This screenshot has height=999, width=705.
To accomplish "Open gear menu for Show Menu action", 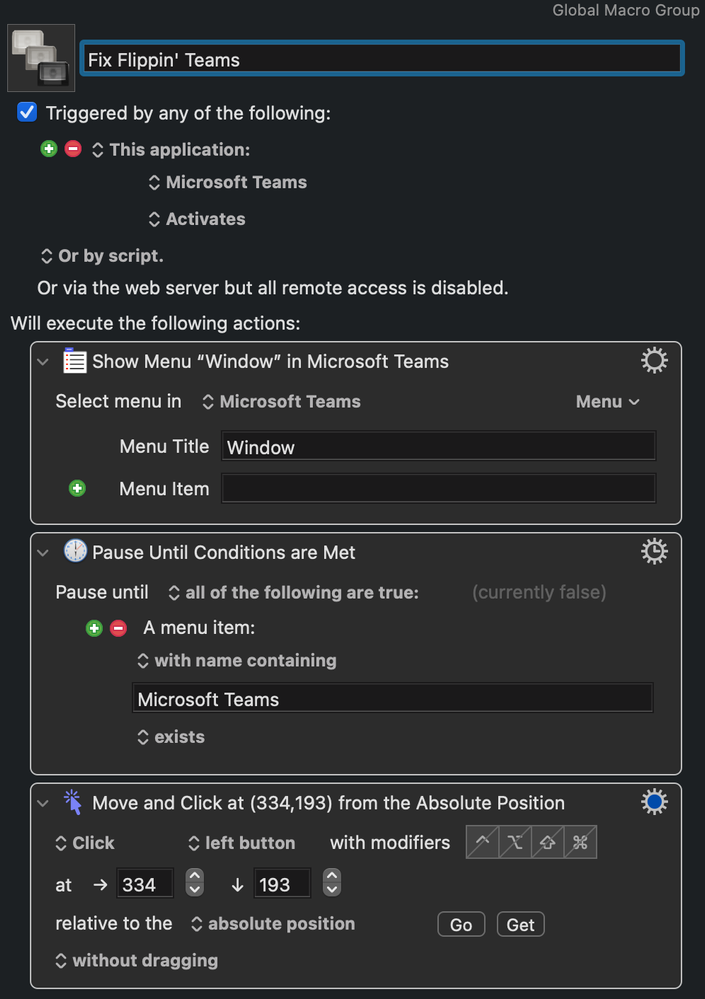I will pos(654,361).
